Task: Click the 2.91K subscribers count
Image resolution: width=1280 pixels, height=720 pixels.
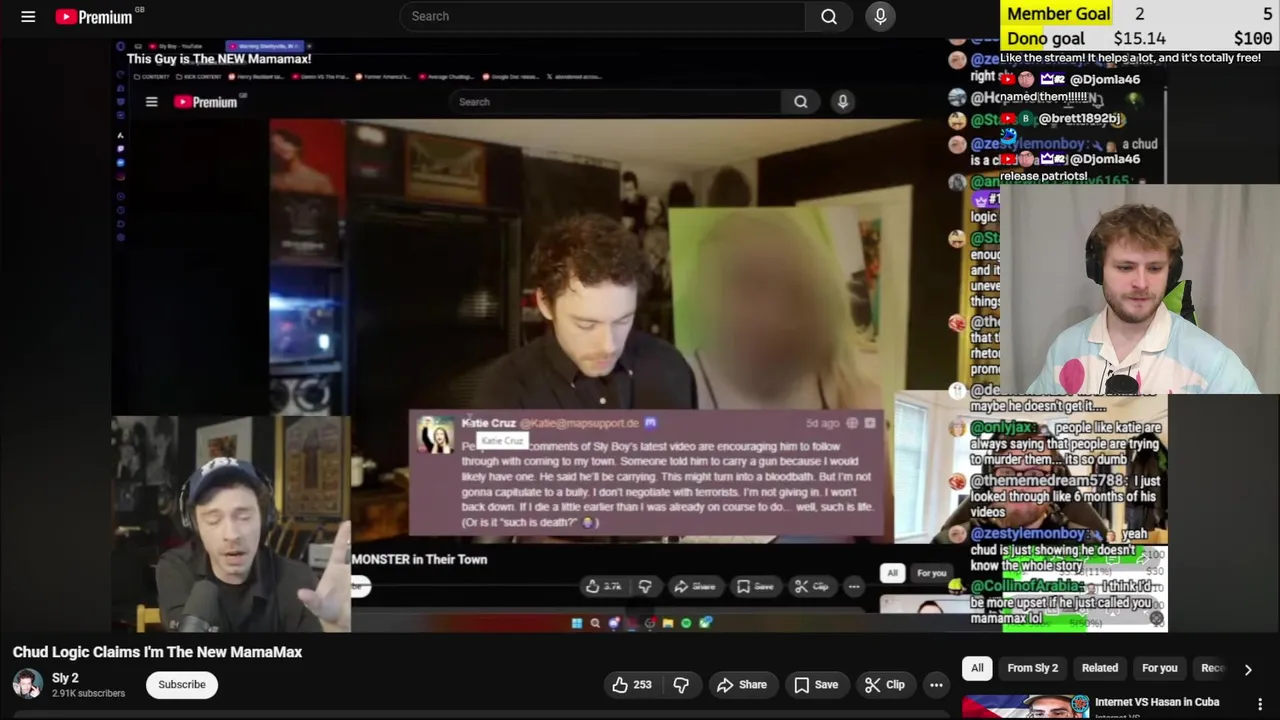Action: [88, 693]
